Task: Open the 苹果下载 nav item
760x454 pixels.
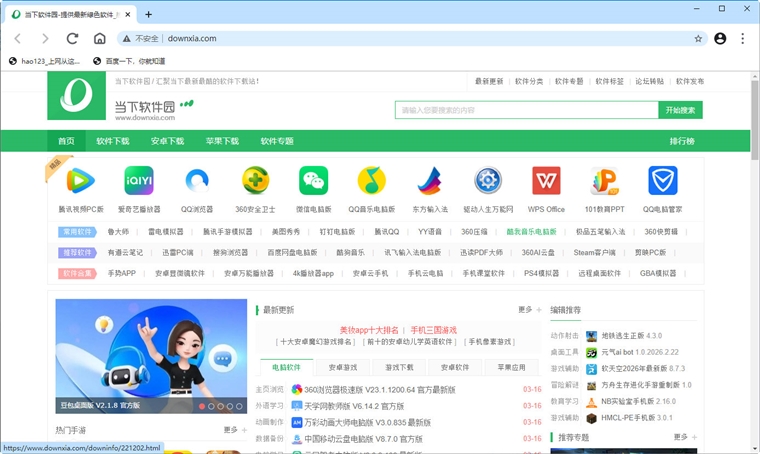Action: pos(222,141)
